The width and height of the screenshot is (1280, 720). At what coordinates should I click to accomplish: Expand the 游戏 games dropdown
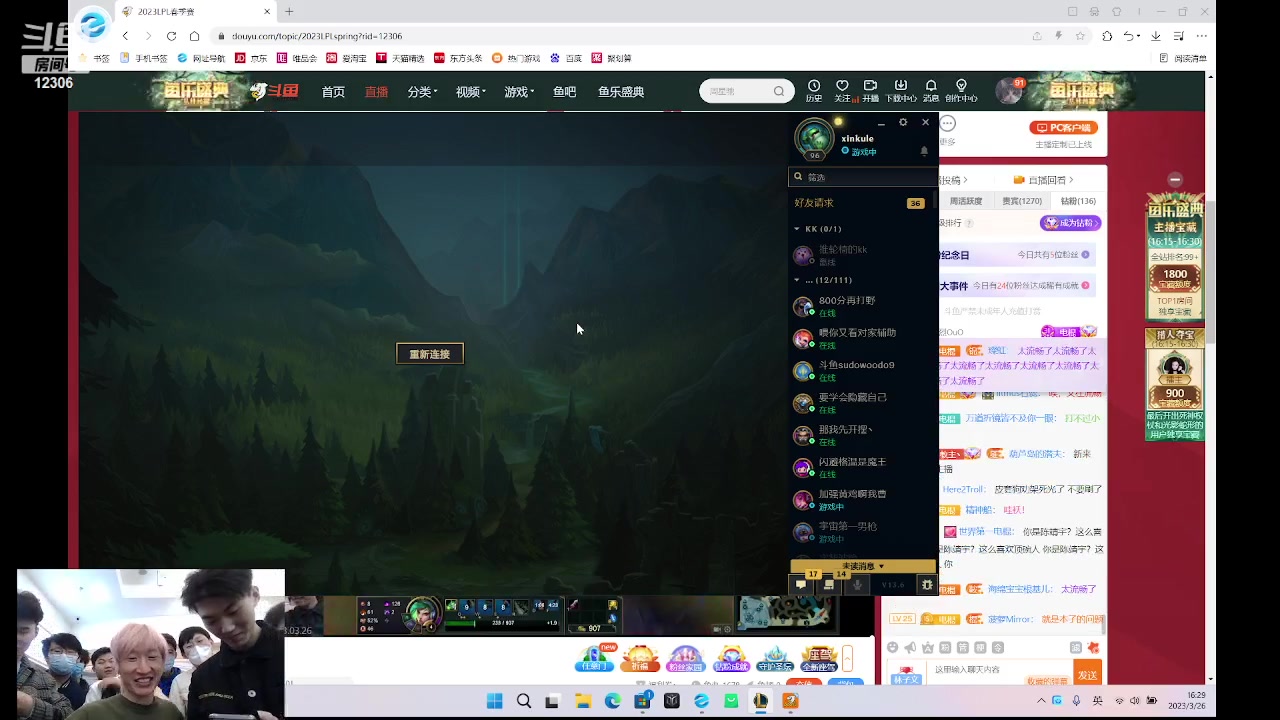(519, 92)
